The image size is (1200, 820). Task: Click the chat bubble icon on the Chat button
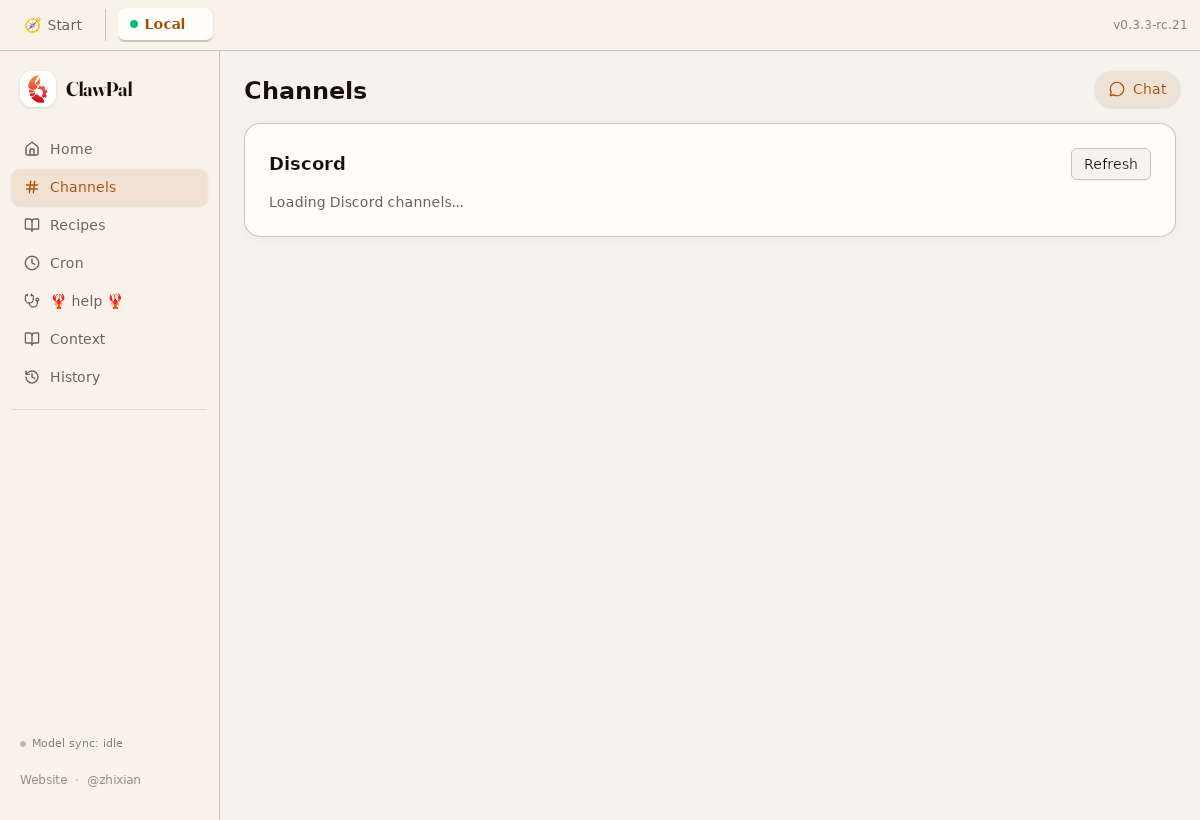click(1117, 89)
